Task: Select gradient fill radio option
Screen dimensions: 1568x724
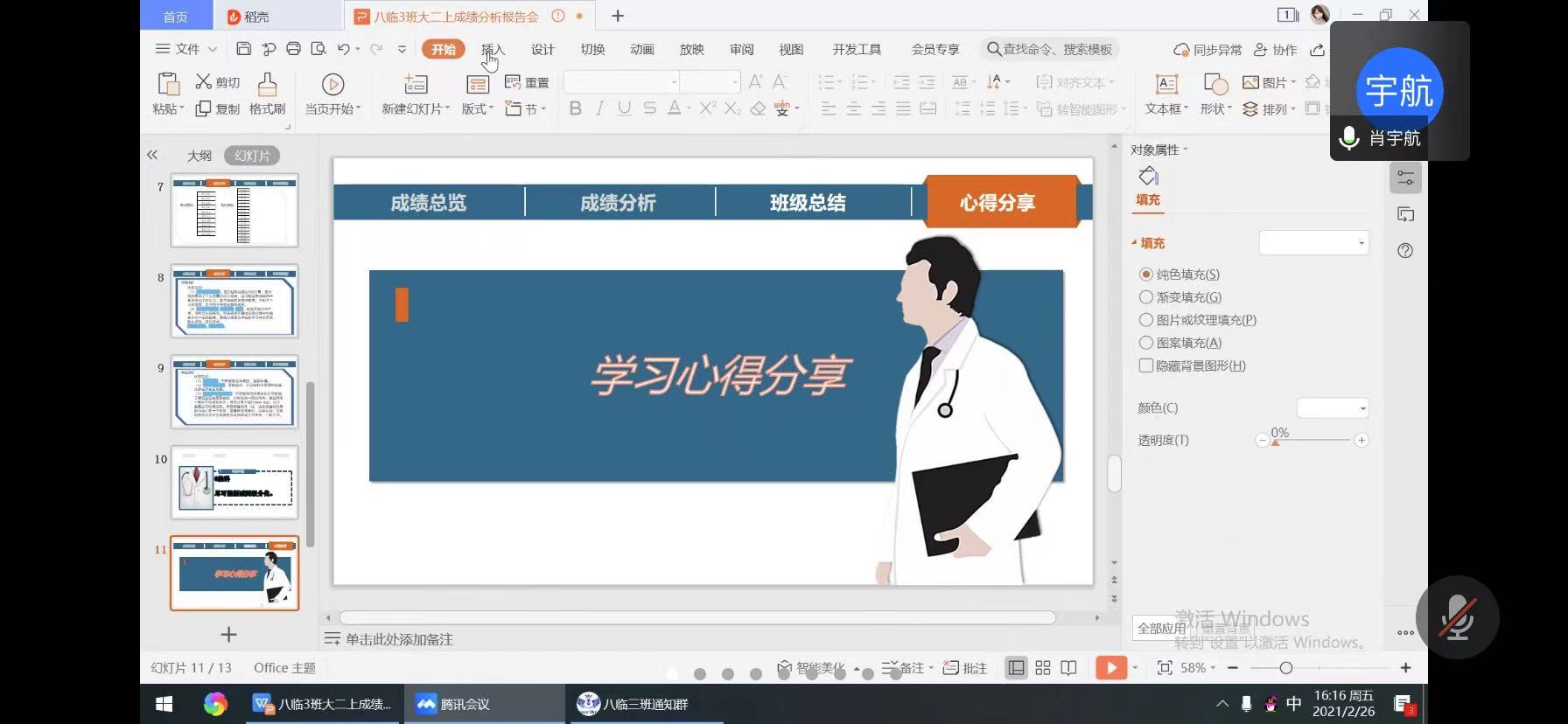Action: coord(1146,297)
